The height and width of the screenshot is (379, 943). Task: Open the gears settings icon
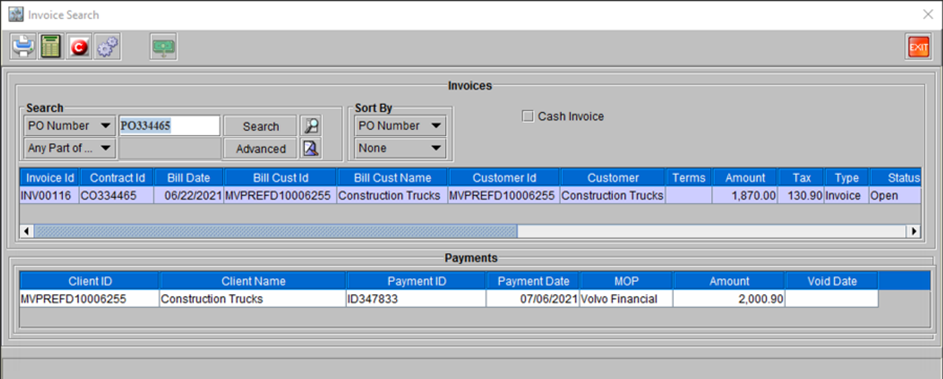pyautogui.click(x=108, y=47)
